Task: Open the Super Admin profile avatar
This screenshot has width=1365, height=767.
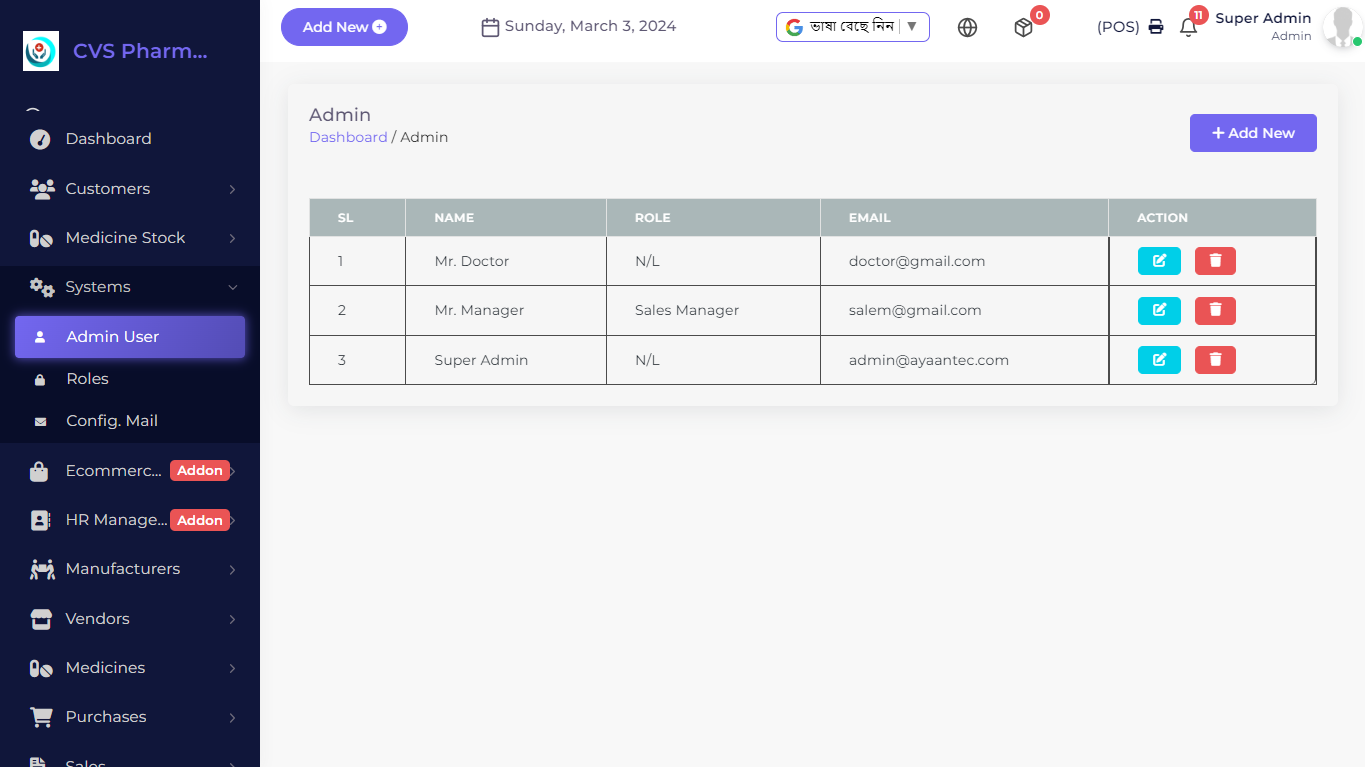Action: point(1339,28)
